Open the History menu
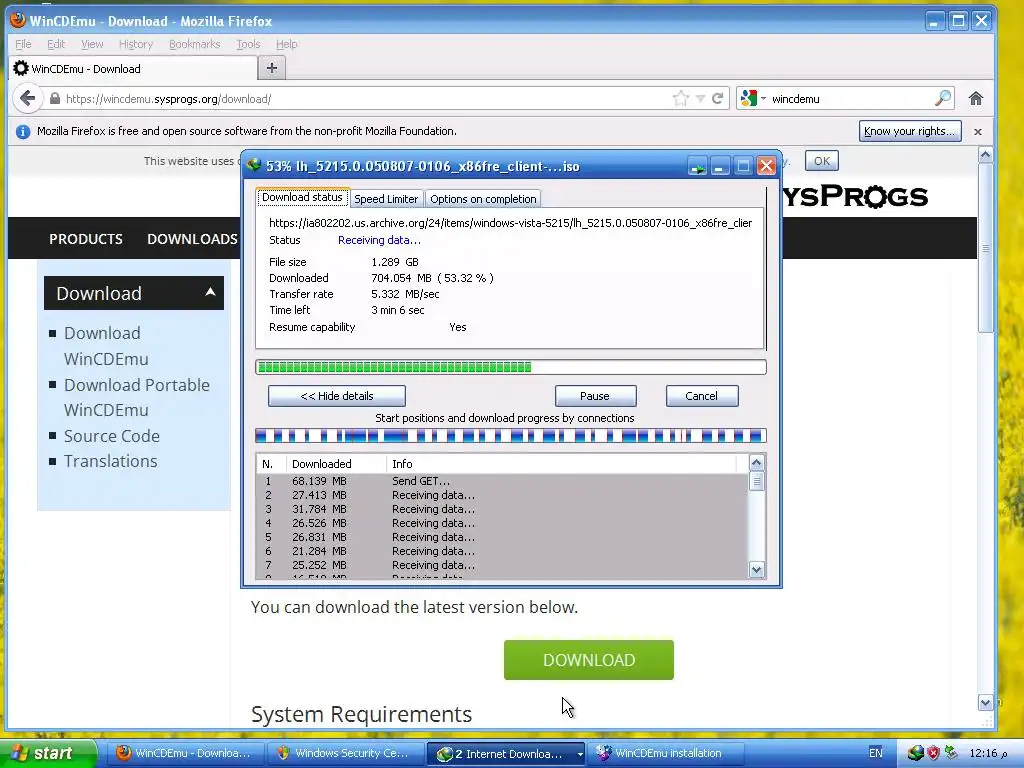The width and height of the screenshot is (1024, 768). [x=136, y=44]
